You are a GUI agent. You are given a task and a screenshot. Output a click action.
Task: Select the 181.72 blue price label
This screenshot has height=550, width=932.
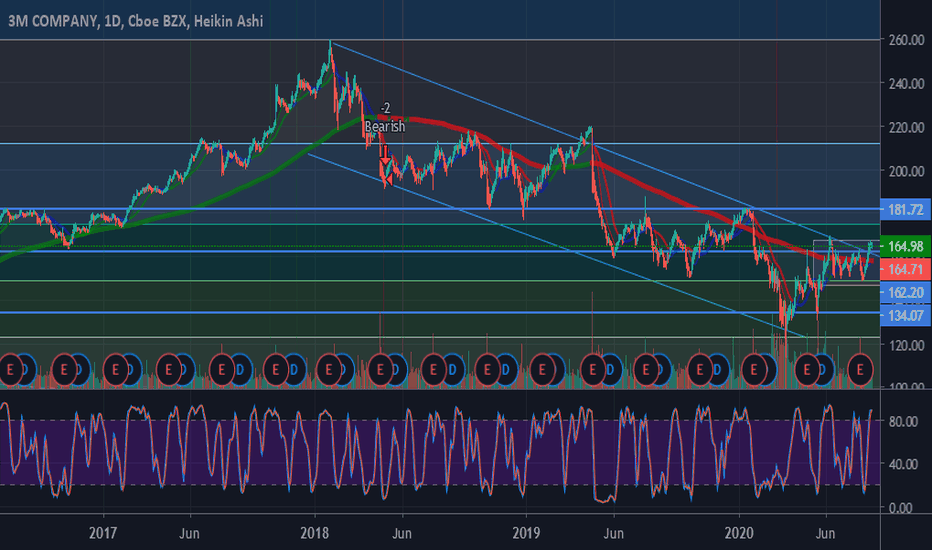tap(905, 209)
